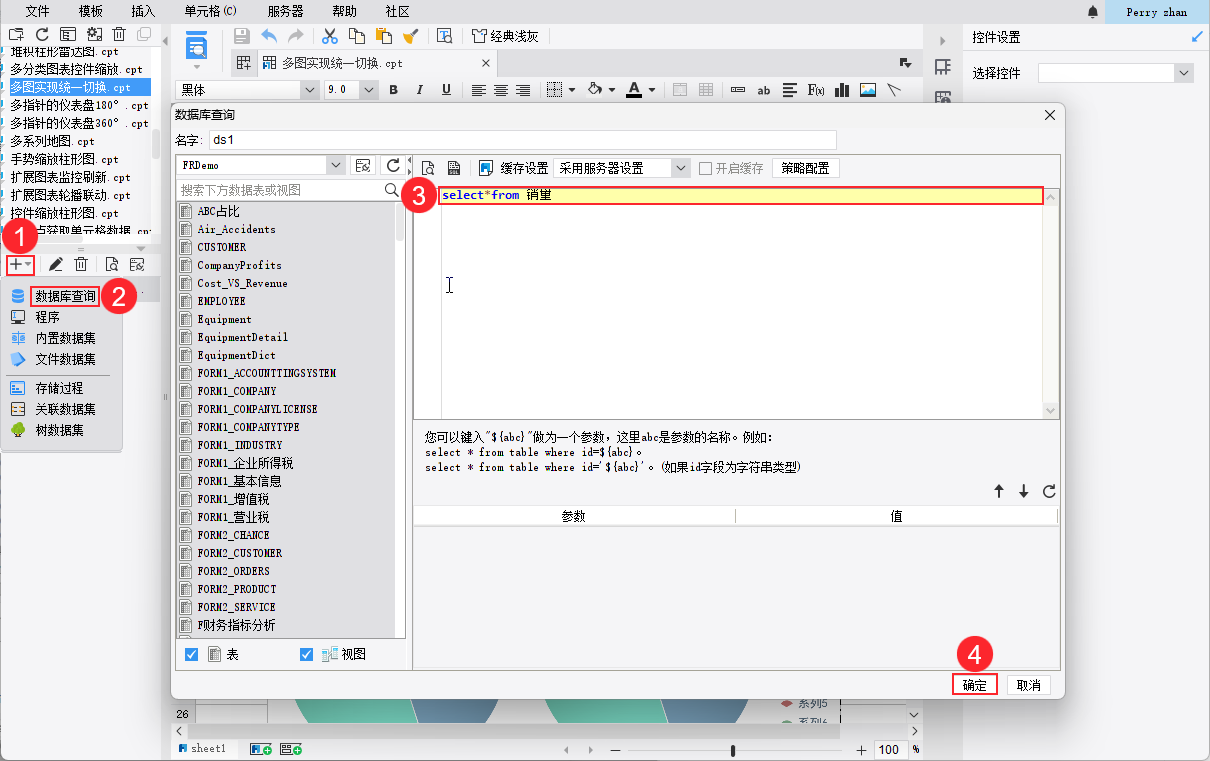Select 存储过程 from dataset menu
The image size is (1210, 761).
coord(59,388)
